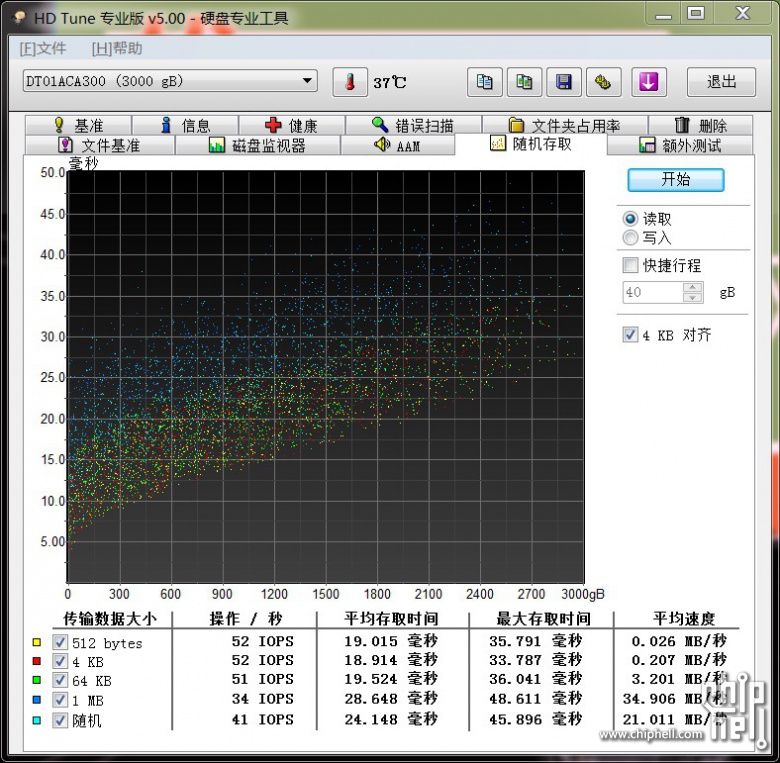
Task: Save screenshot using the floppy disk icon
Action: pyautogui.click(x=564, y=82)
